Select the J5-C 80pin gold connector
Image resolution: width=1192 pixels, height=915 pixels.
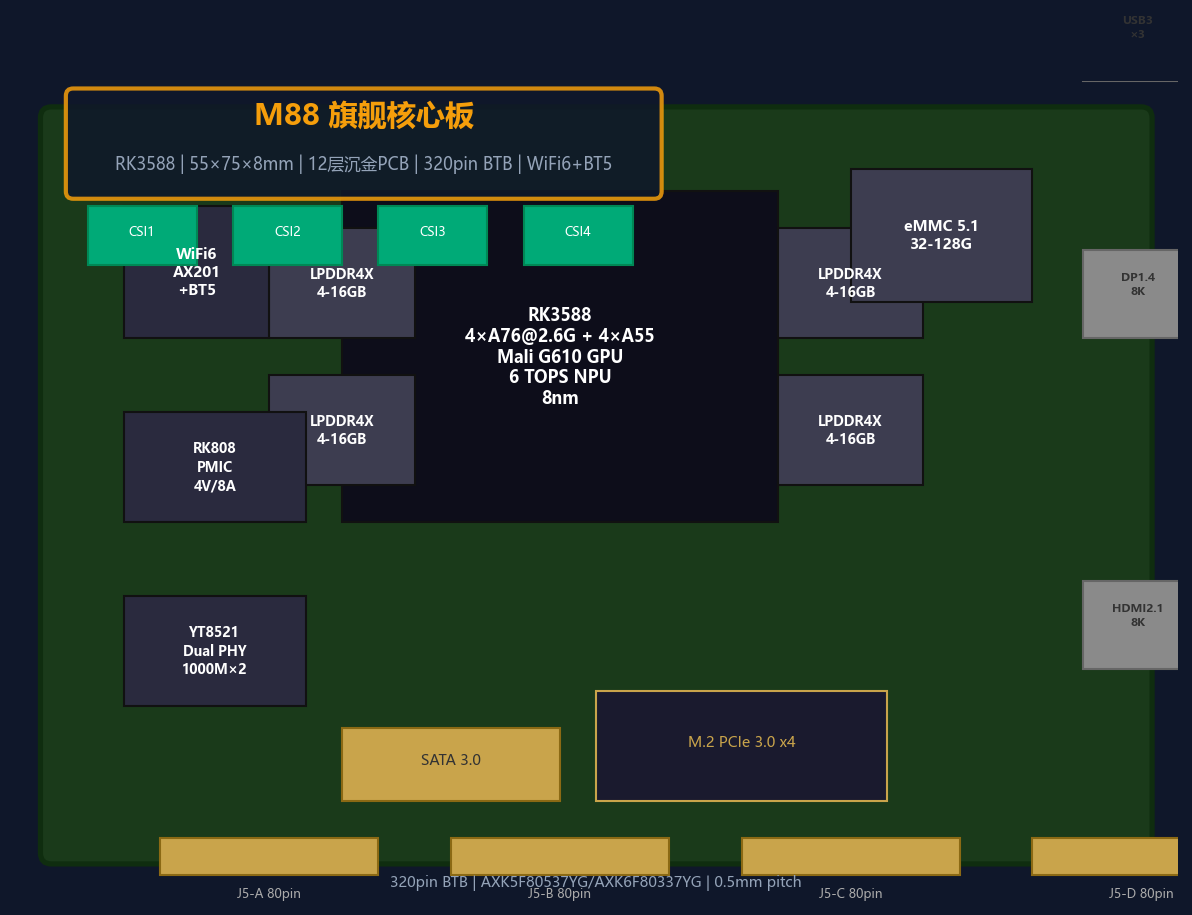pos(851,856)
